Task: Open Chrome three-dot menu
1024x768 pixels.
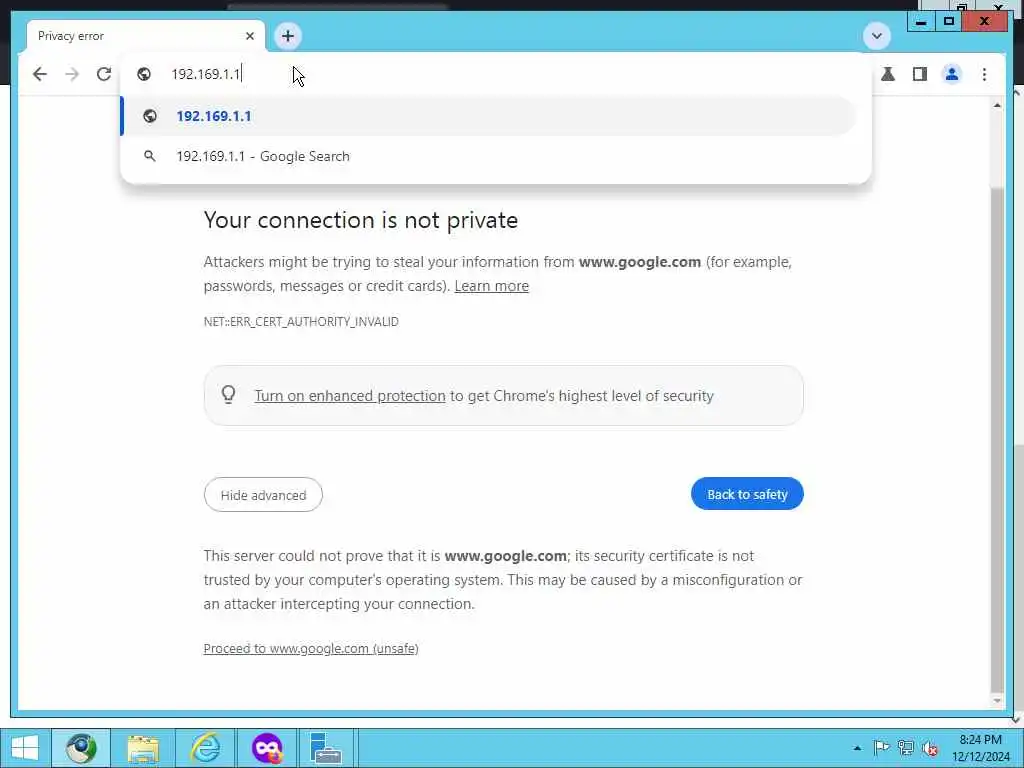Action: point(984,74)
